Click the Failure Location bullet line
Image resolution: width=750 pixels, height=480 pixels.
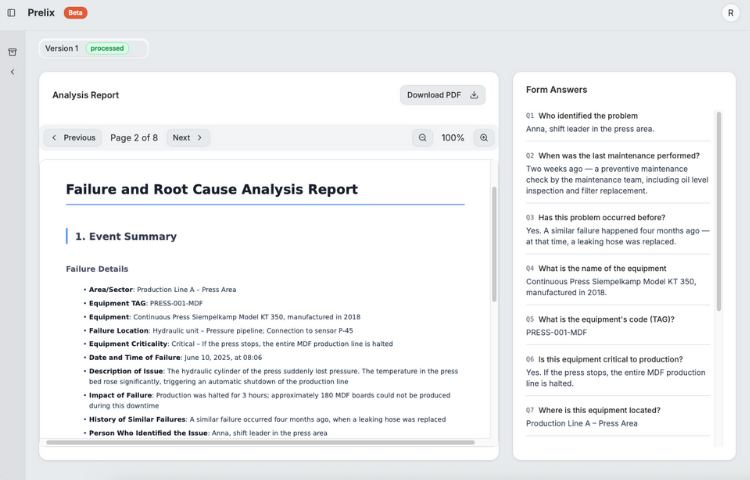pos(221,330)
